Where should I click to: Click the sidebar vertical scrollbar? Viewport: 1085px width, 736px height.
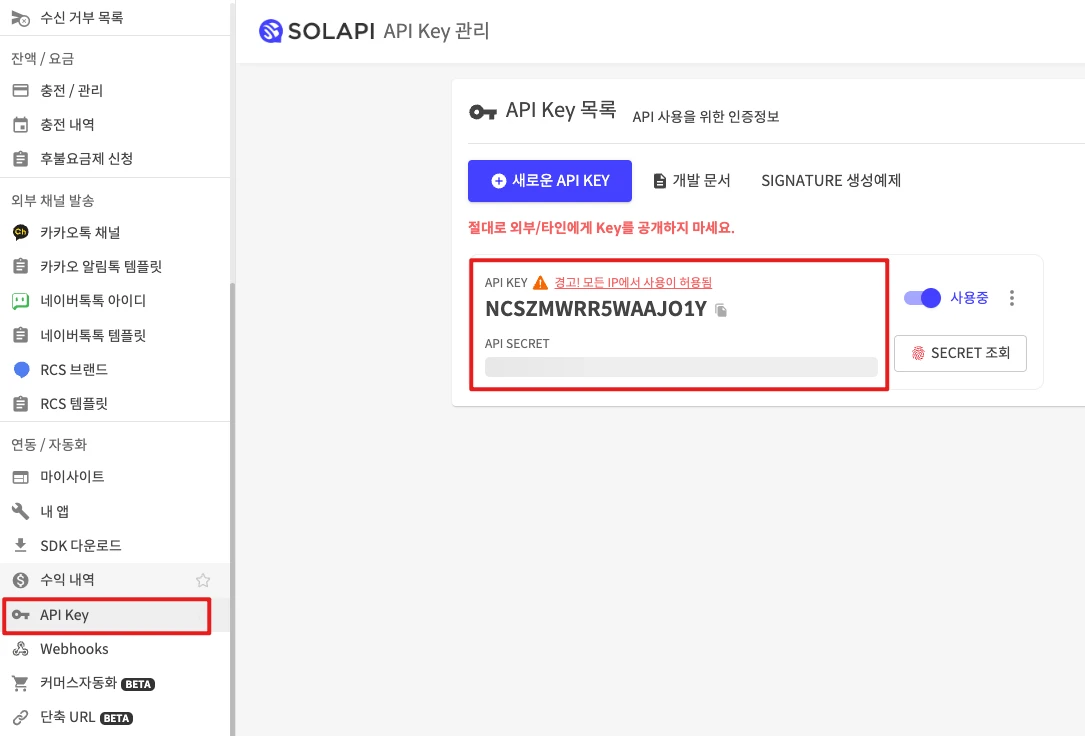coord(232,500)
